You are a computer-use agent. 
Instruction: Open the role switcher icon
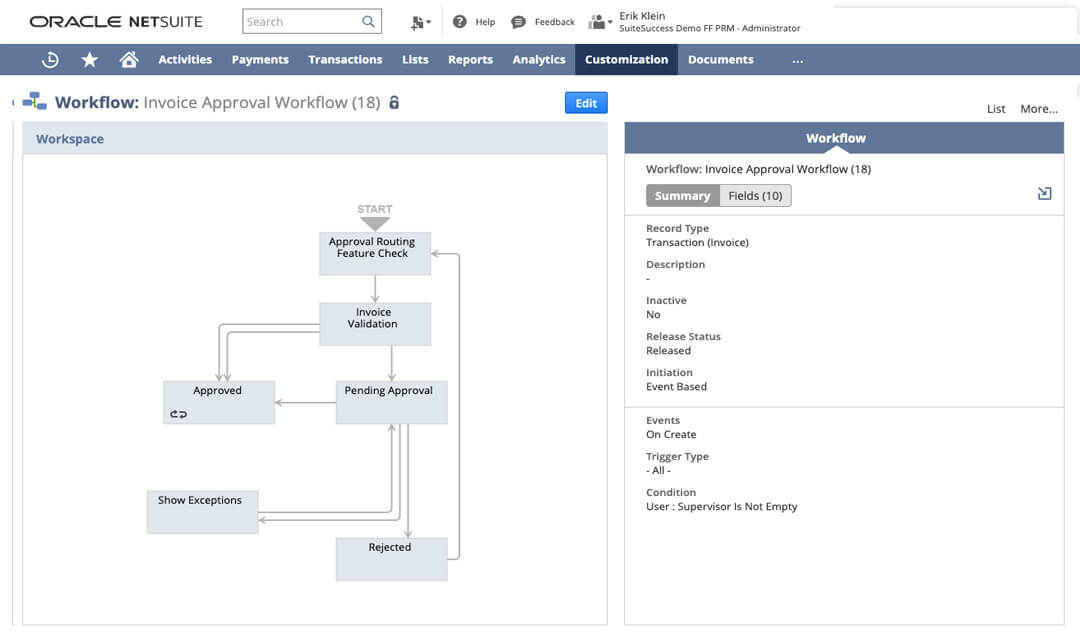(599, 22)
